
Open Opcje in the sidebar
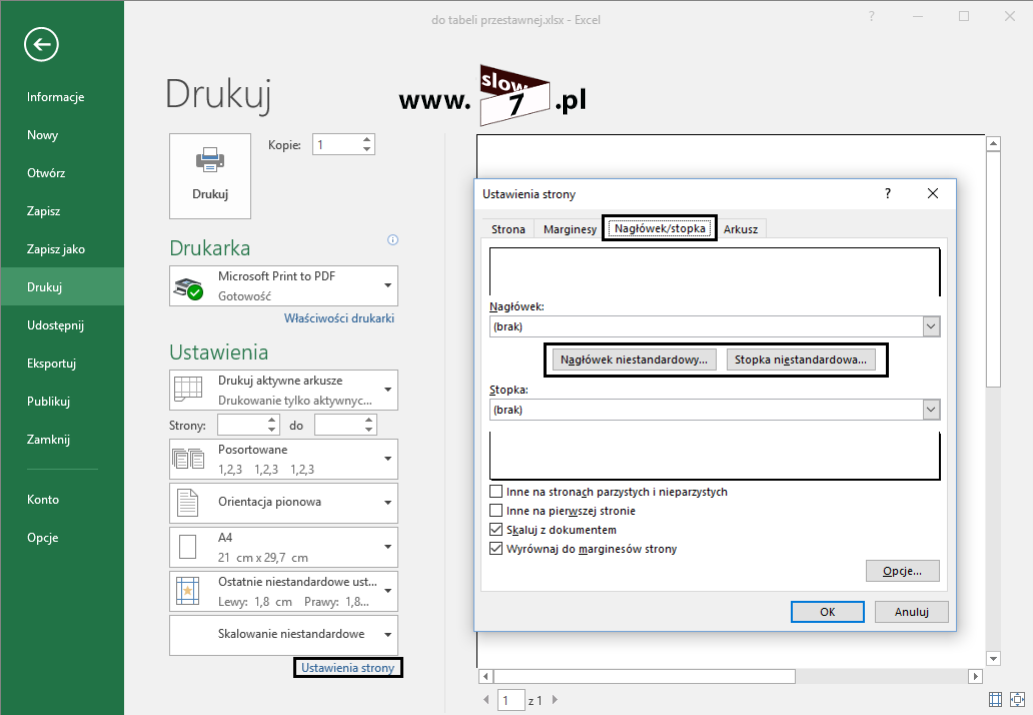point(42,538)
